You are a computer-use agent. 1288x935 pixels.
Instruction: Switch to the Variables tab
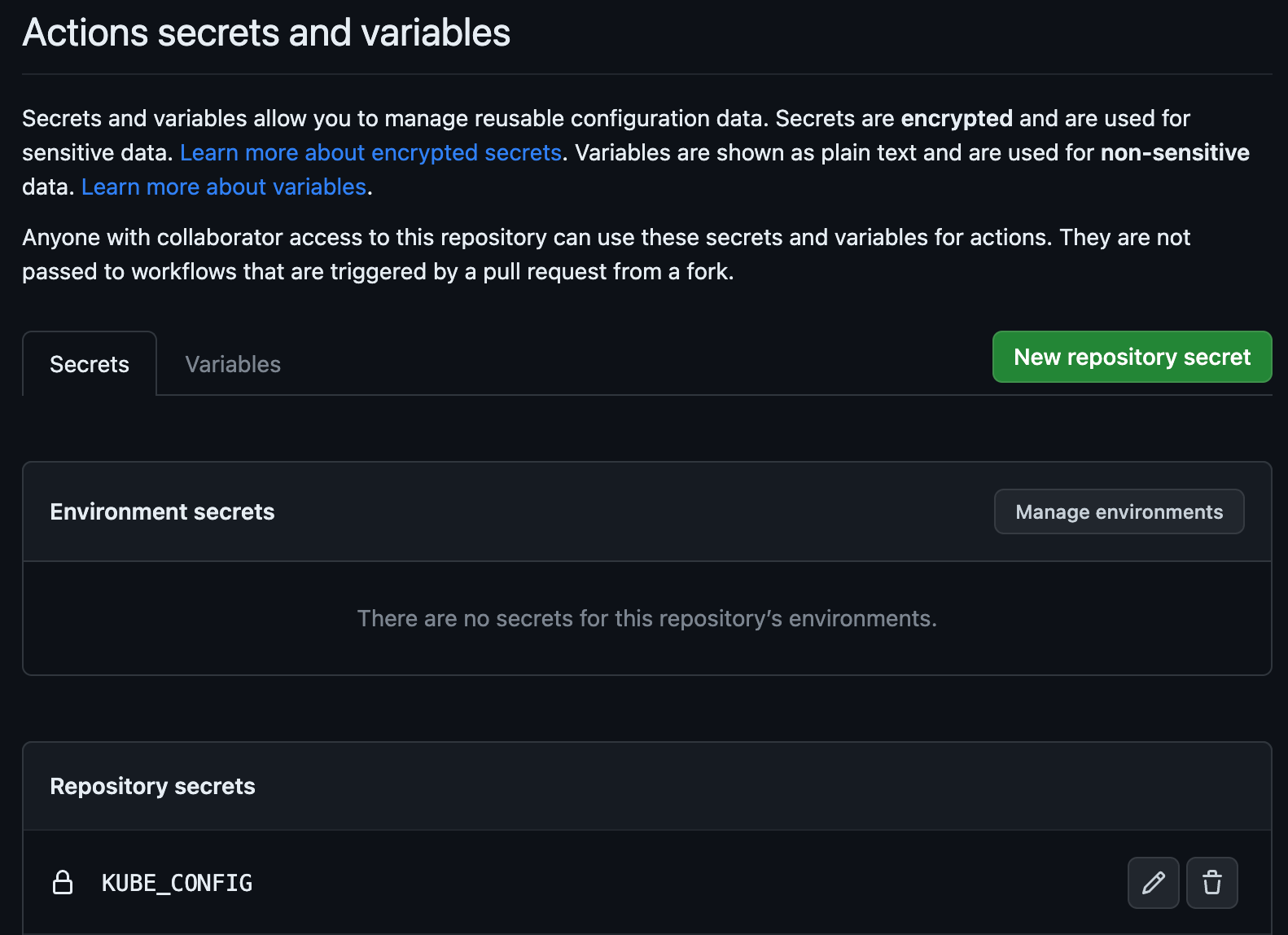233,364
